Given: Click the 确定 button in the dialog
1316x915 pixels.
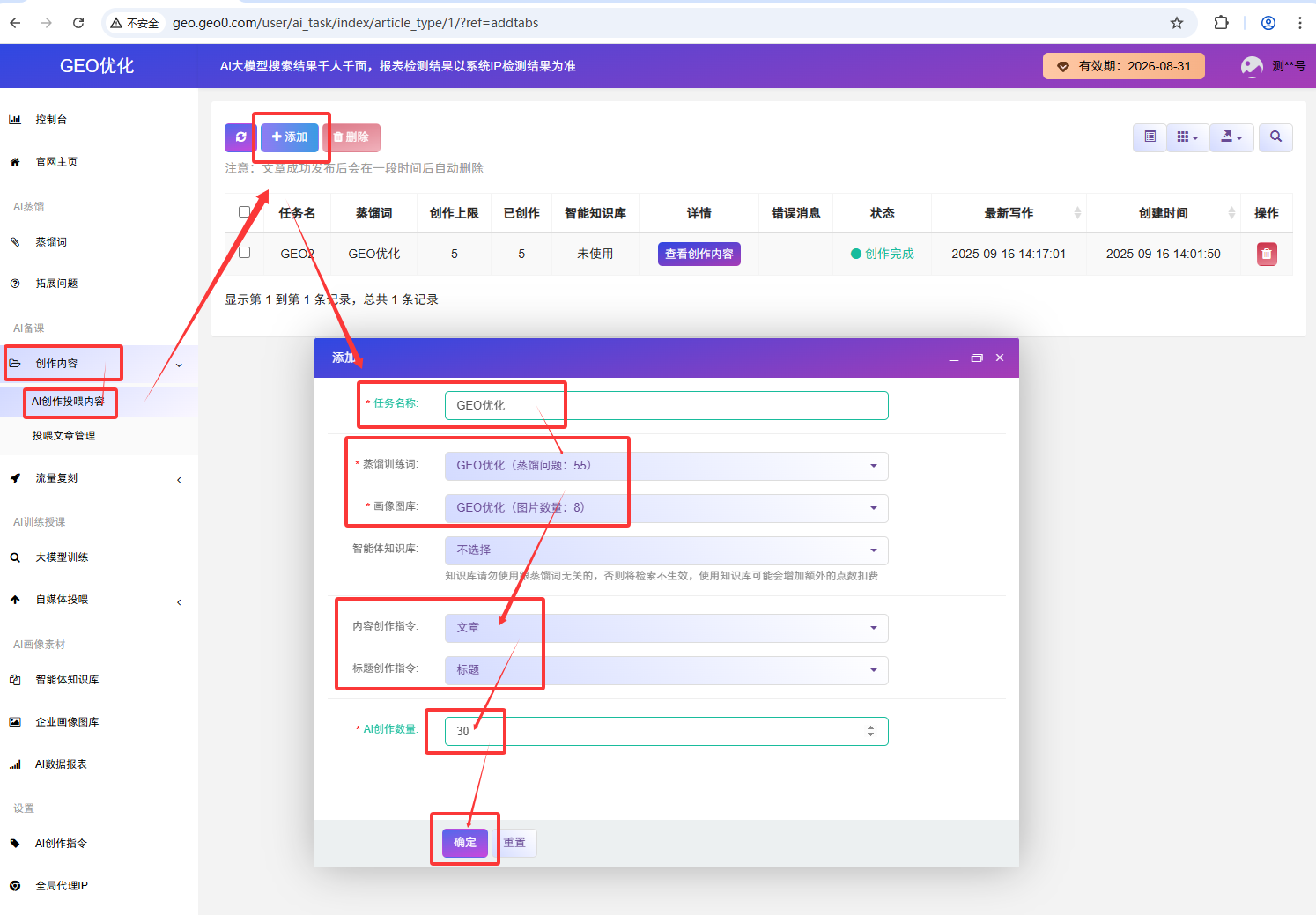Looking at the screenshot, I should click(x=465, y=843).
